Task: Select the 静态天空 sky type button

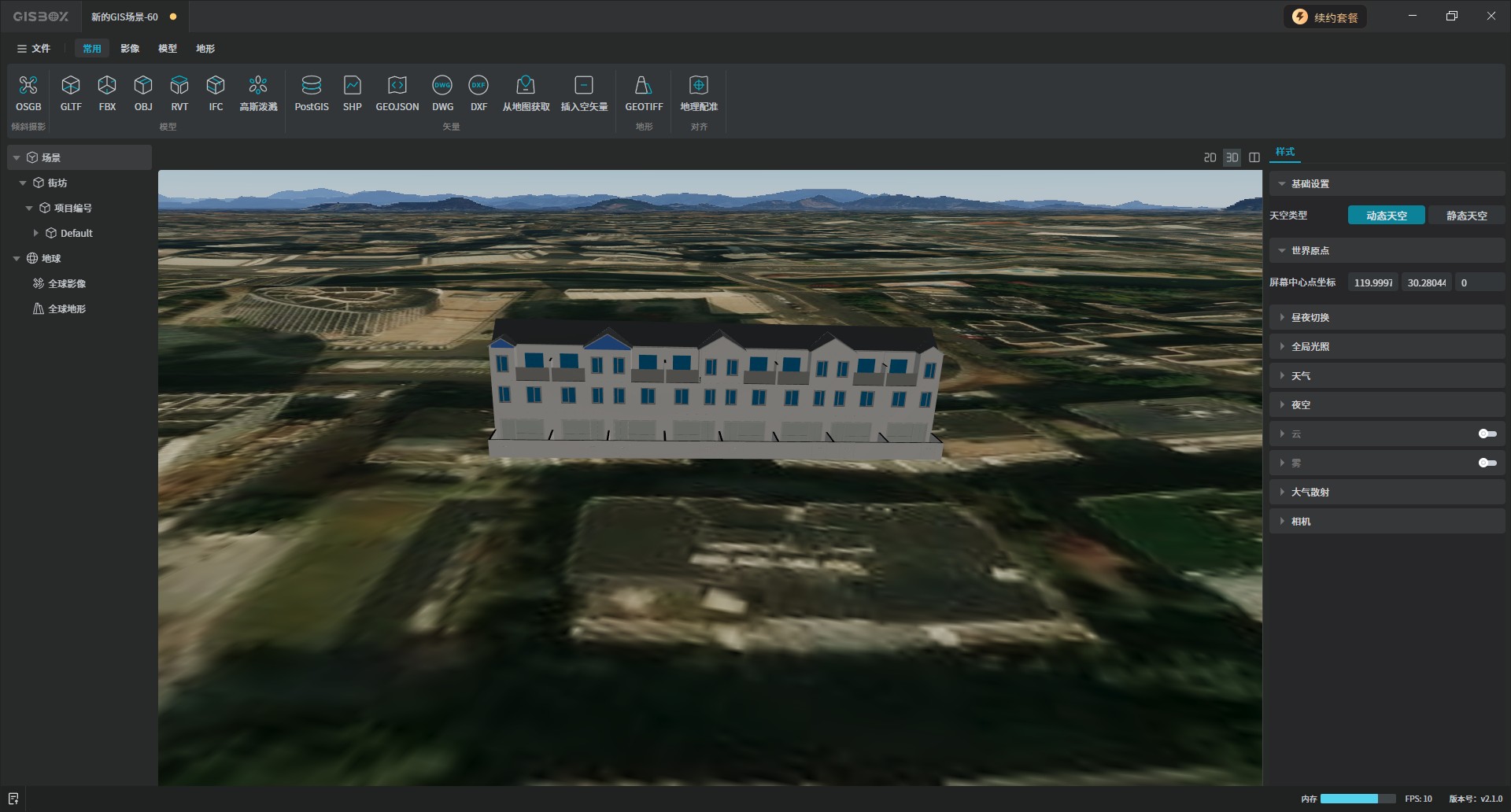Action: coord(1465,216)
